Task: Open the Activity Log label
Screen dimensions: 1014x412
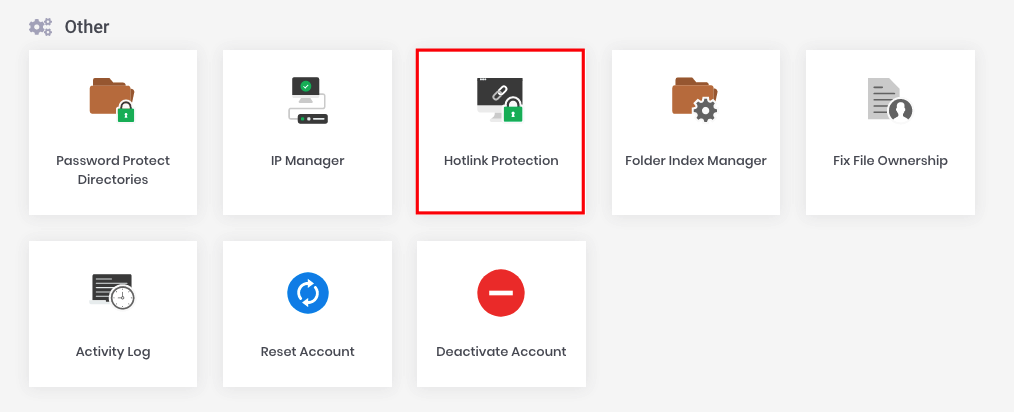Action: click(113, 351)
